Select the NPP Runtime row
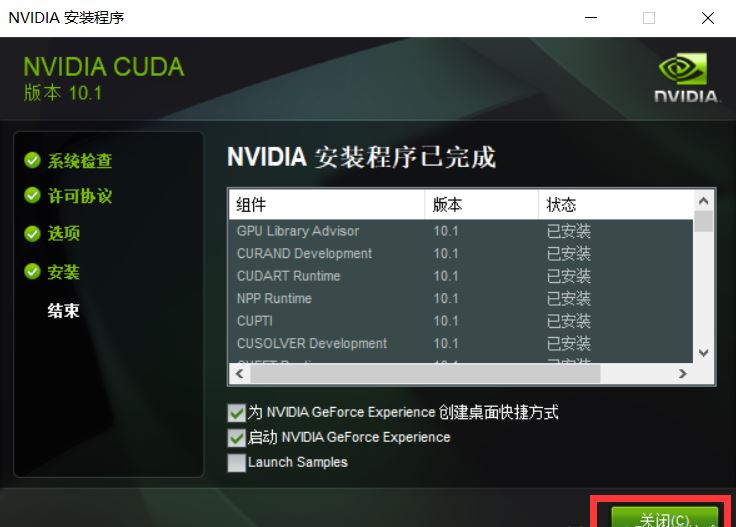736x527 pixels. (461, 298)
